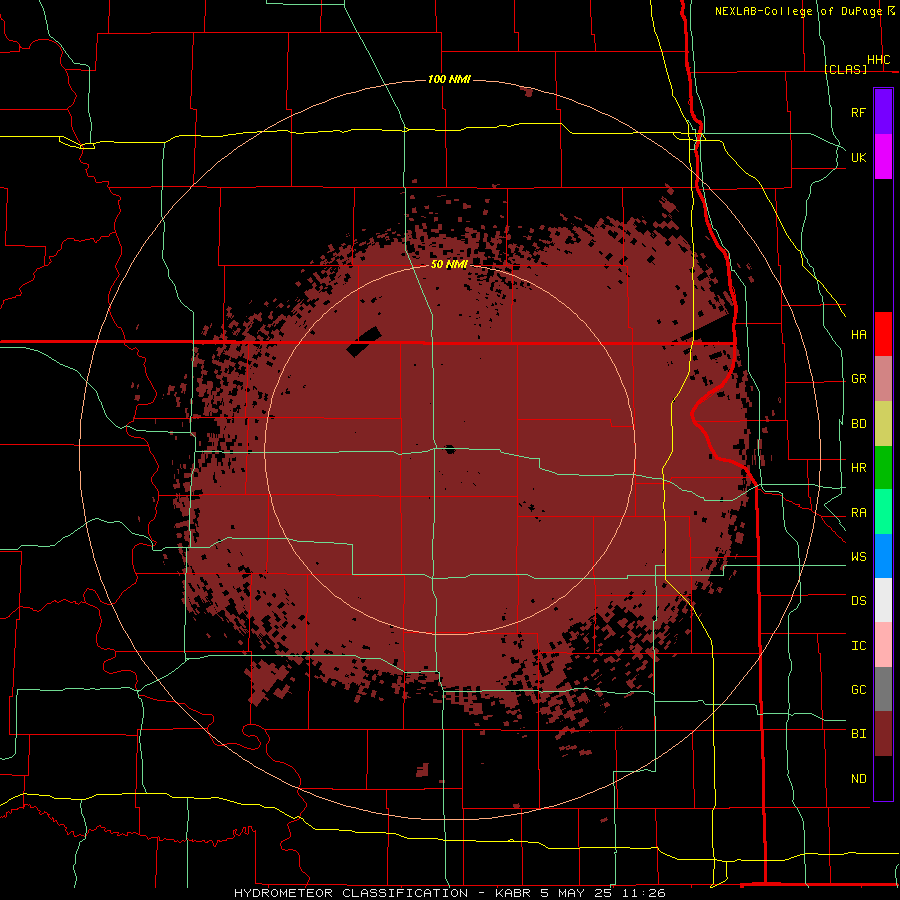Click the RA light green legend swatch
This screenshot has height=900, width=900.
[x=883, y=512]
